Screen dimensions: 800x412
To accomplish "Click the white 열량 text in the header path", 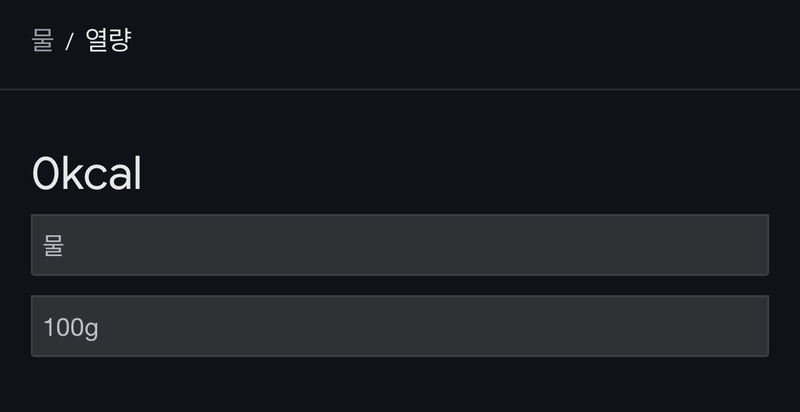I will coord(108,40).
